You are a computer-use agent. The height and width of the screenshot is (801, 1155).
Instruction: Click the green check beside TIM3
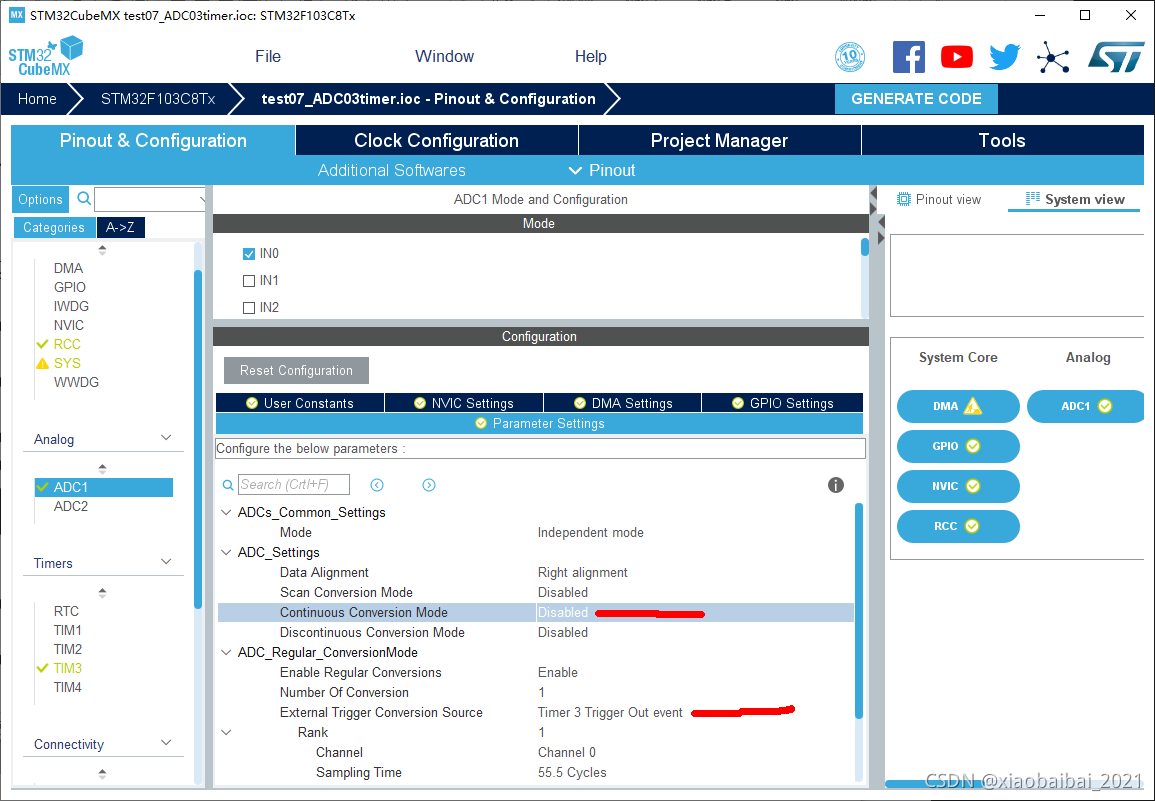(x=43, y=668)
